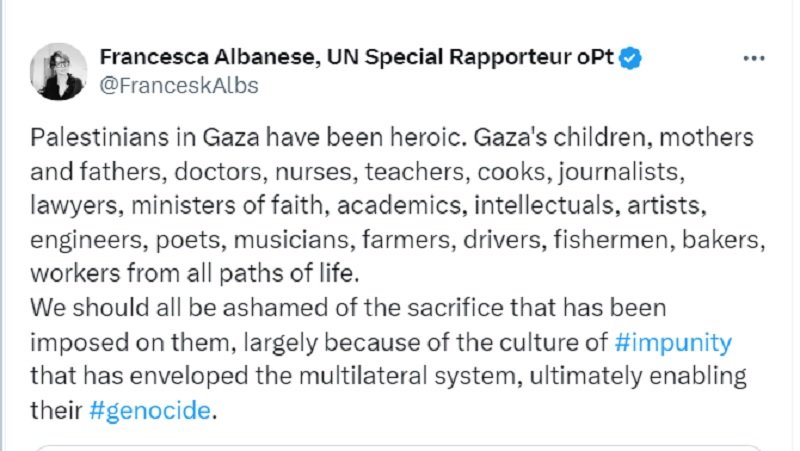
Task: Click the display name Francesca Albanese
Action: point(210,57)
